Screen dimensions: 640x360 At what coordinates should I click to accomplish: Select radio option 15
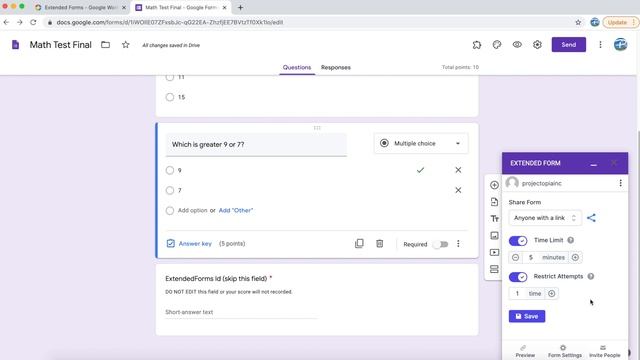coord(170,97)
